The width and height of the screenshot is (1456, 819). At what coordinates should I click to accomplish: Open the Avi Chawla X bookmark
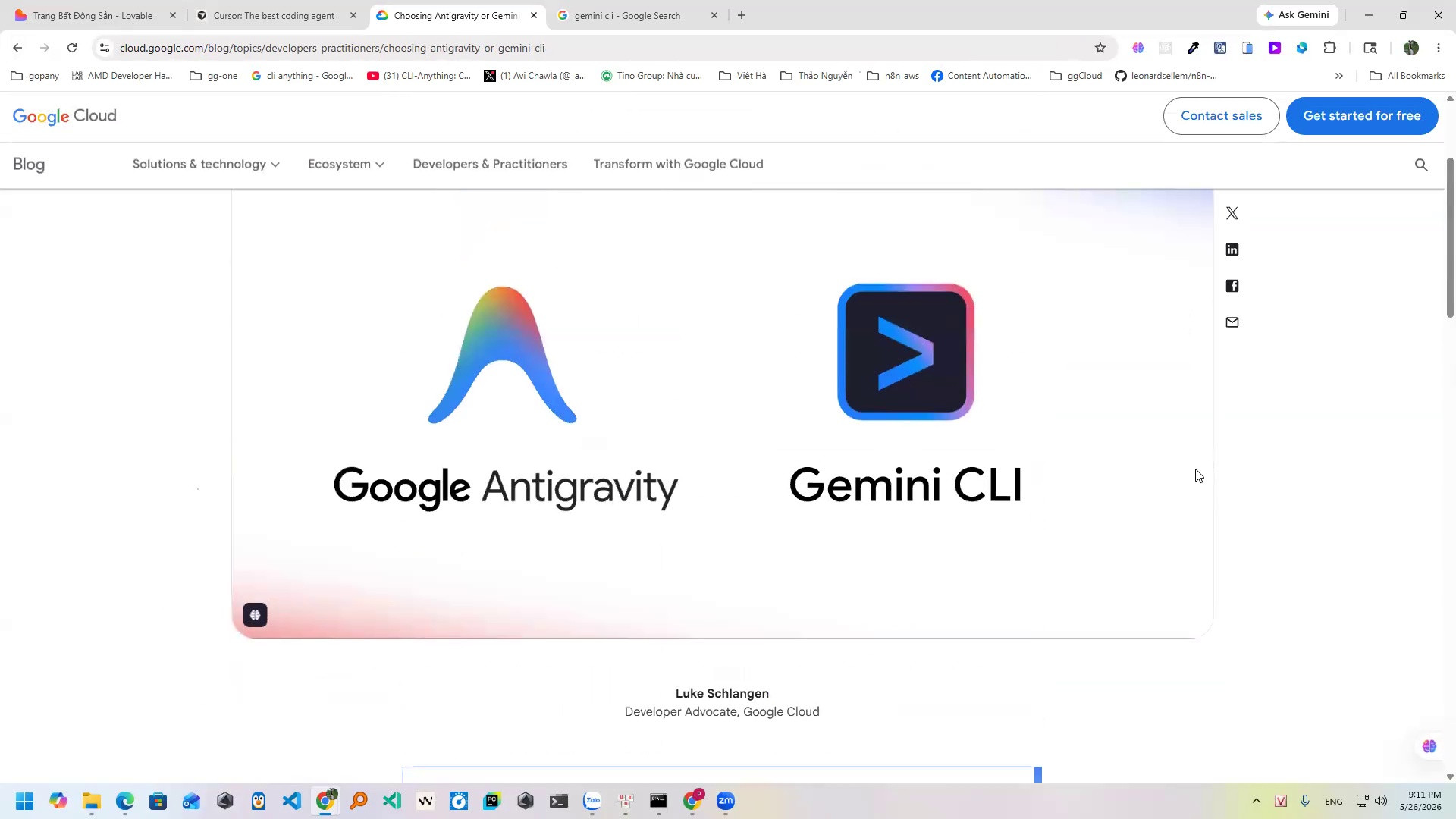(x=535, y=76)
